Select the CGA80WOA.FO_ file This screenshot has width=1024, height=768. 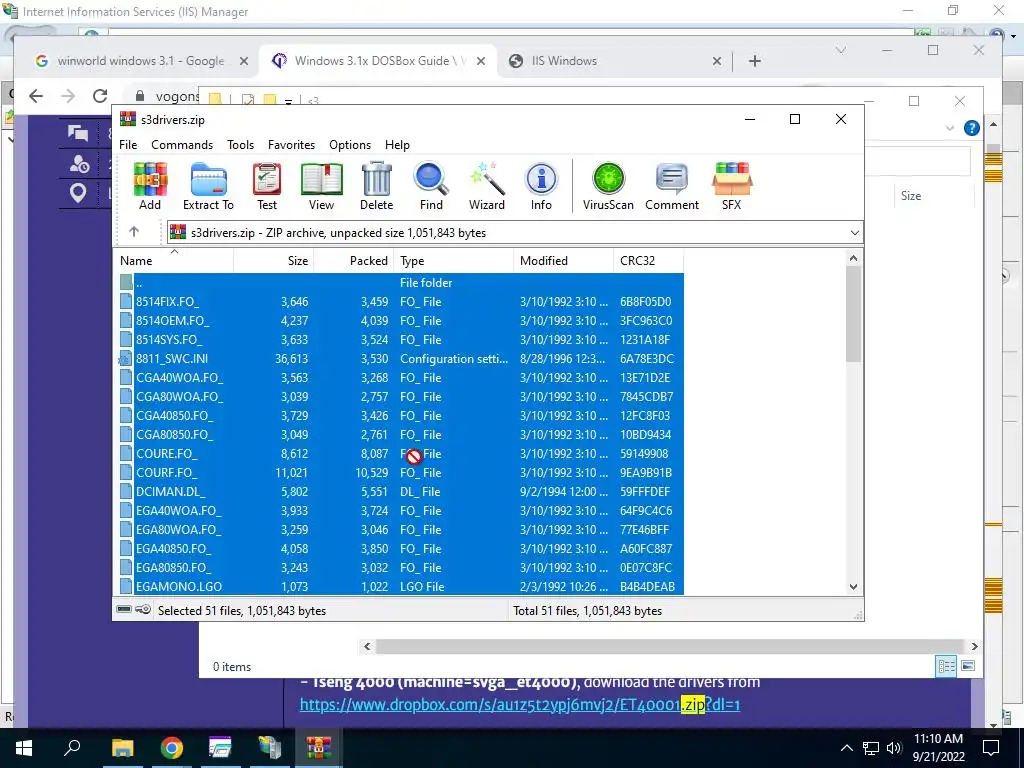[x=399, y=396]
